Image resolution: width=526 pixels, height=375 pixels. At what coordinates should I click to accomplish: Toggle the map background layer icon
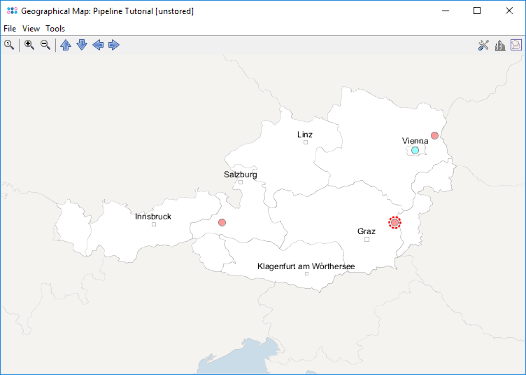516,45
